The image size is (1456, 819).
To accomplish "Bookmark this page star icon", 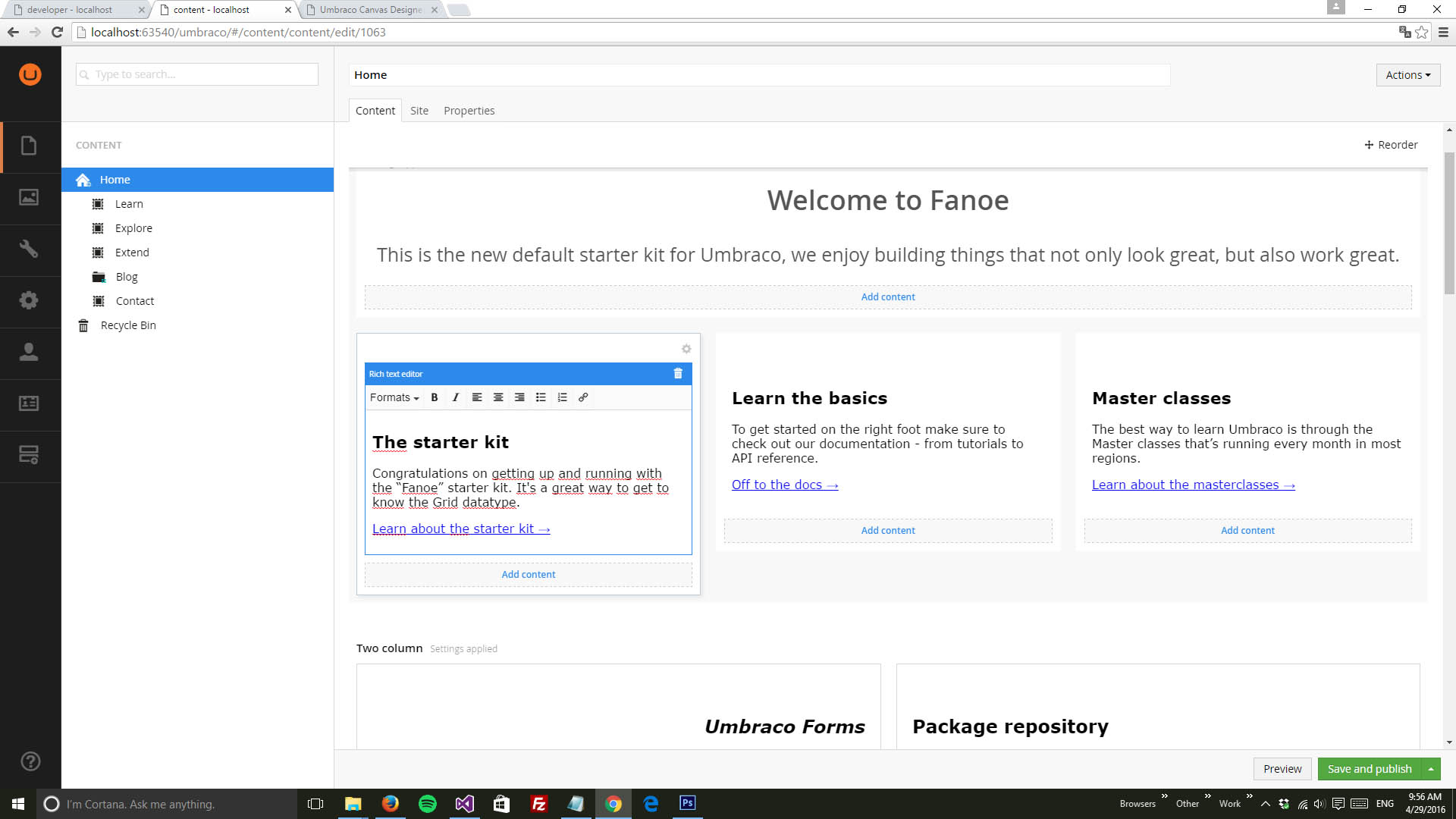I will (x=1422, y=32).
